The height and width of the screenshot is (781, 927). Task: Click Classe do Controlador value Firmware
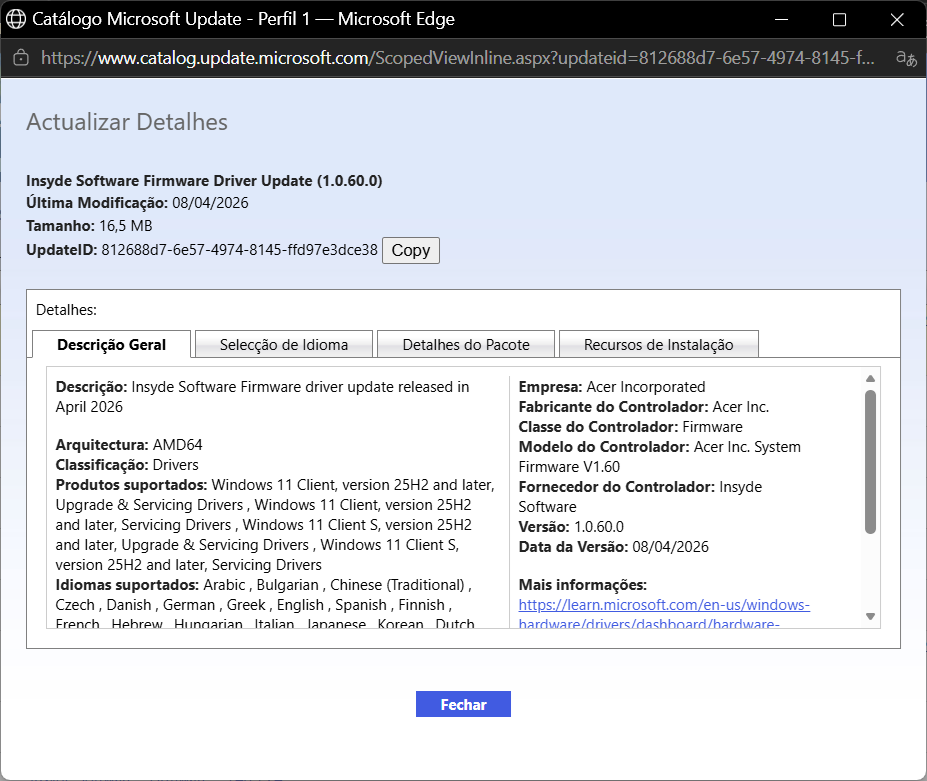(712, 427)
